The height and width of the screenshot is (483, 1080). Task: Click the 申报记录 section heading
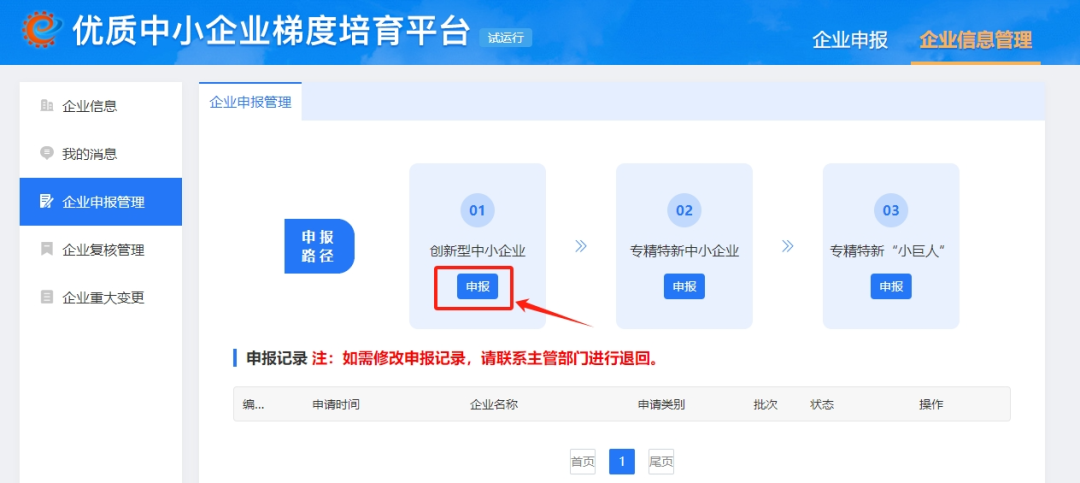pyautogui.click(x=277, y=358)
